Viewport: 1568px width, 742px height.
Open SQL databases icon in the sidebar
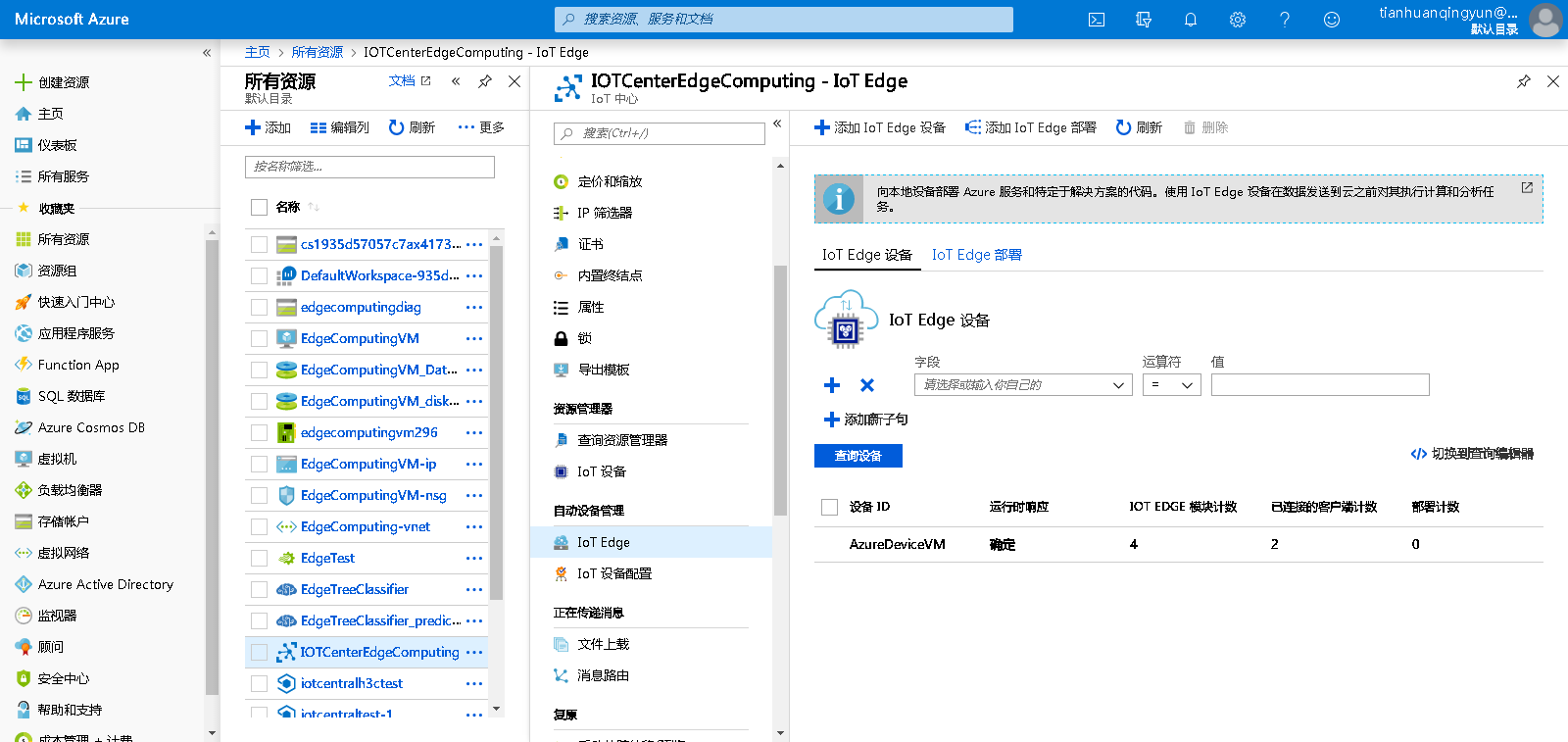(24, 396)
